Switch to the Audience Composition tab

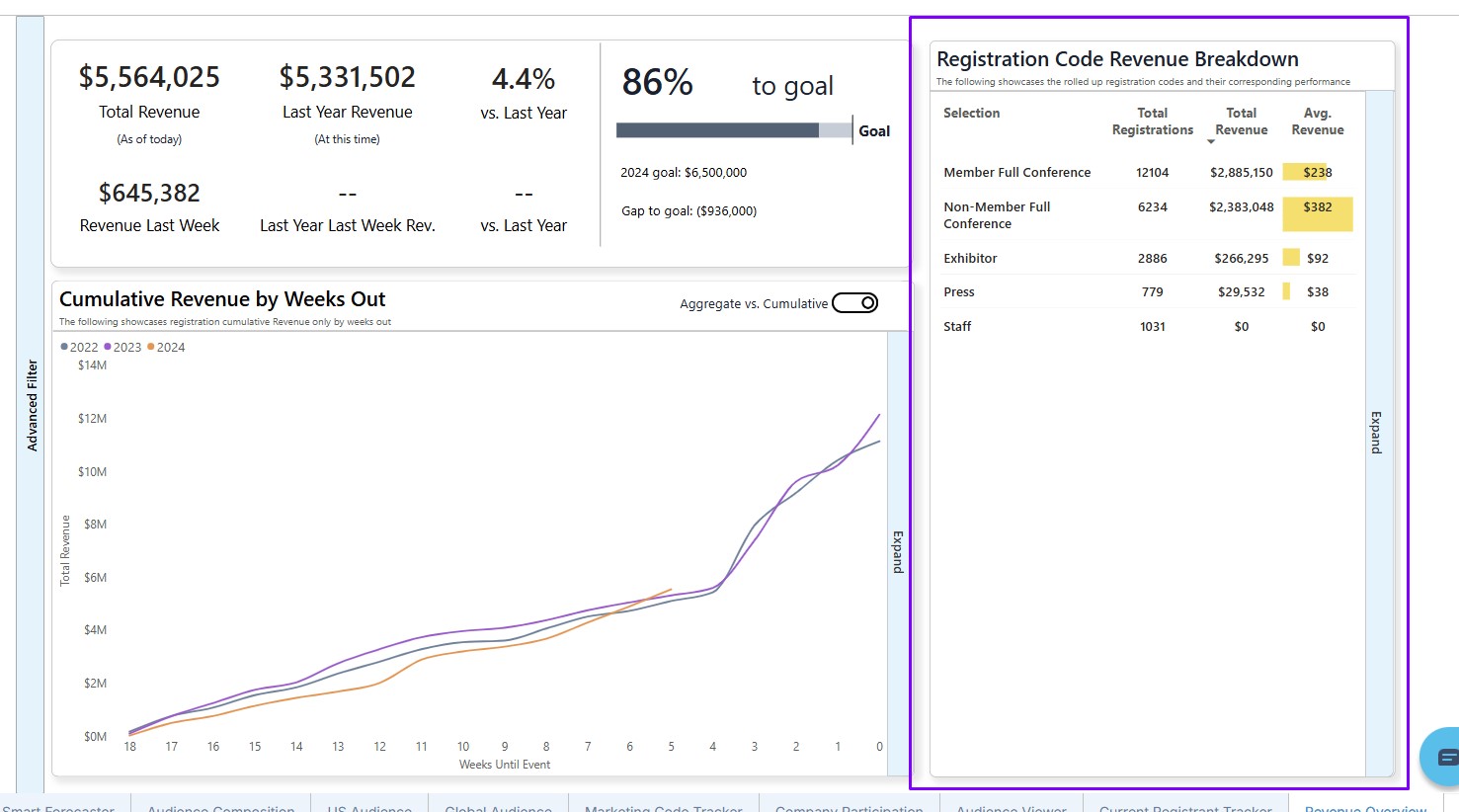point(220,806)
